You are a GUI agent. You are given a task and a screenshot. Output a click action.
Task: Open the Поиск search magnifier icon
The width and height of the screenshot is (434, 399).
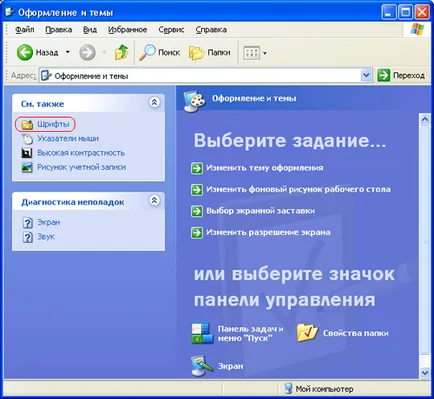147,52
